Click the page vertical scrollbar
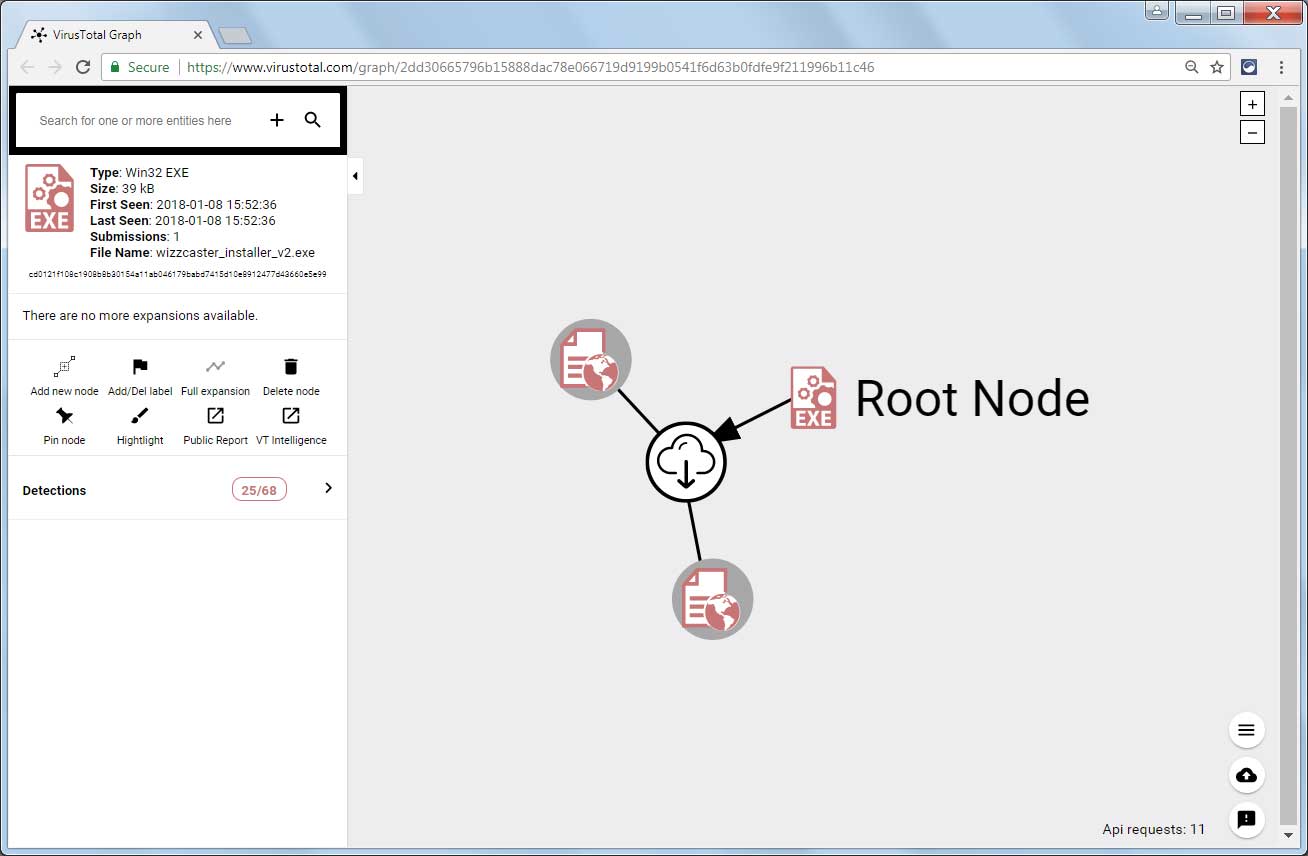 [1288, 465]
